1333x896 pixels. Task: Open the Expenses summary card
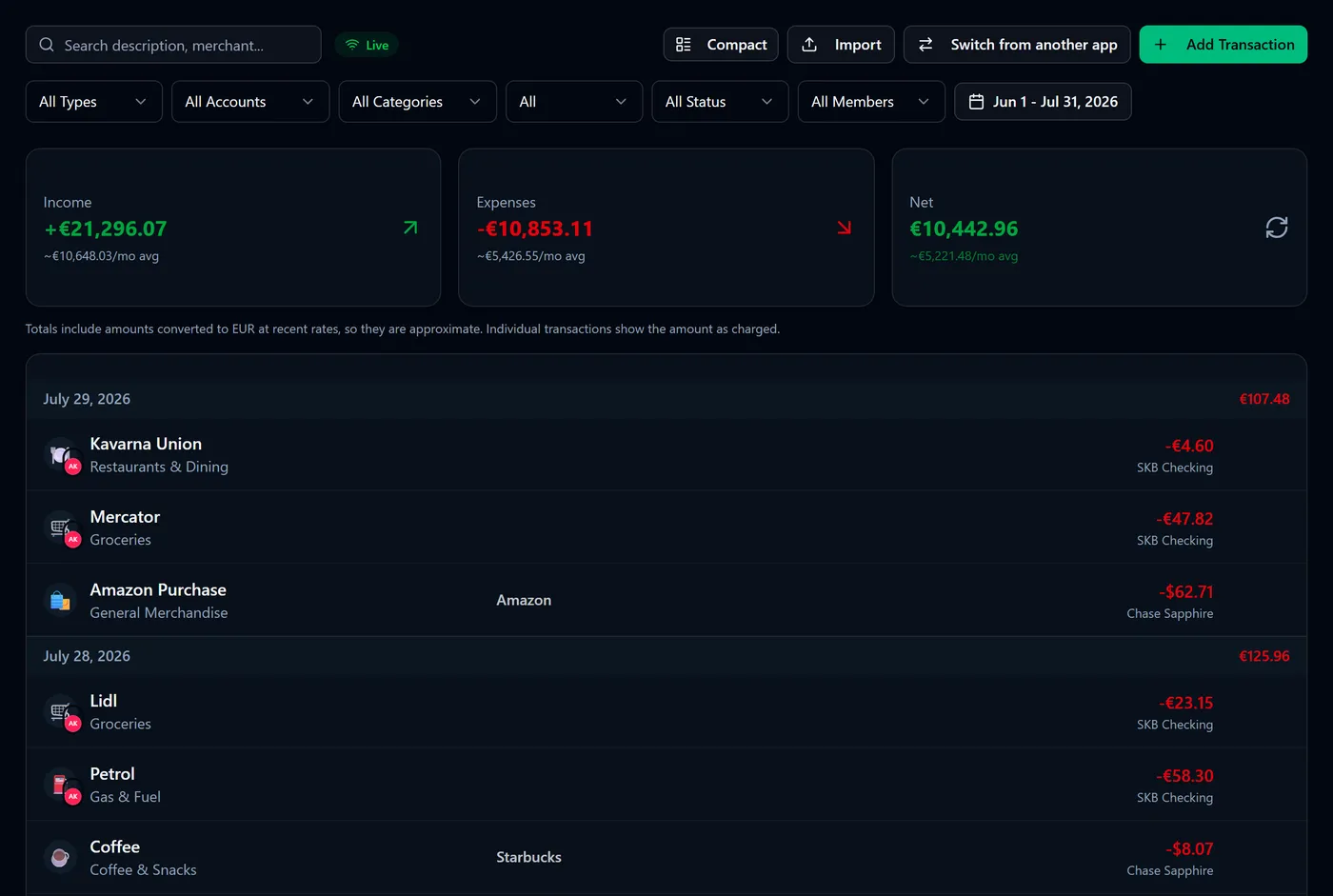[666, 228]
